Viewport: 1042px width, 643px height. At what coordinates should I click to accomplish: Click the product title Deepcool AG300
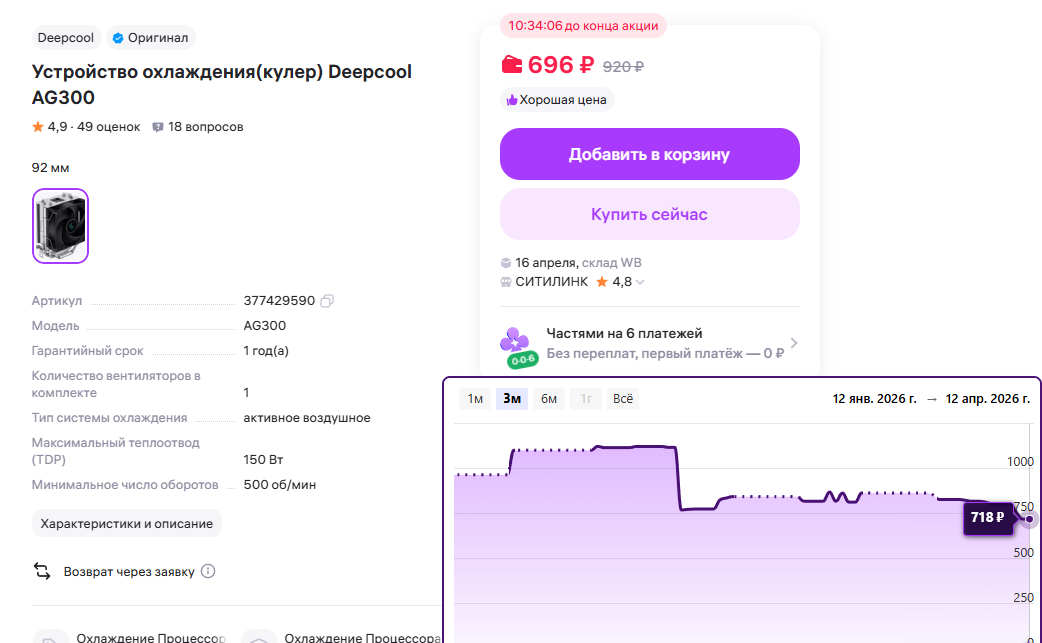222,84
